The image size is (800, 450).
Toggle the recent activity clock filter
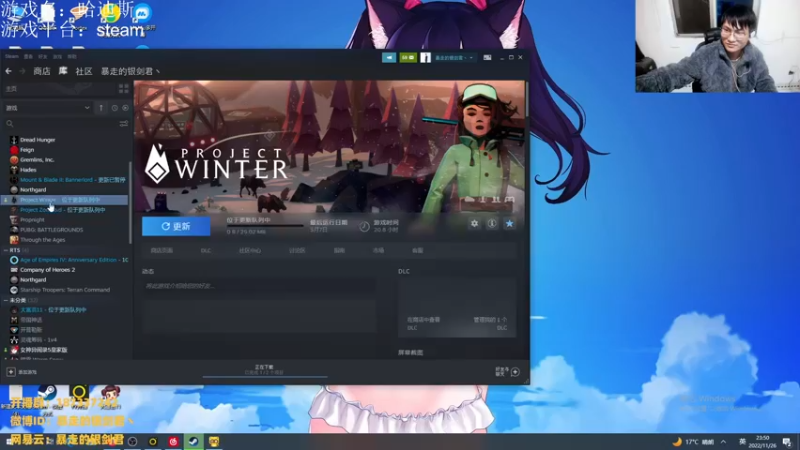pos(114,108)
